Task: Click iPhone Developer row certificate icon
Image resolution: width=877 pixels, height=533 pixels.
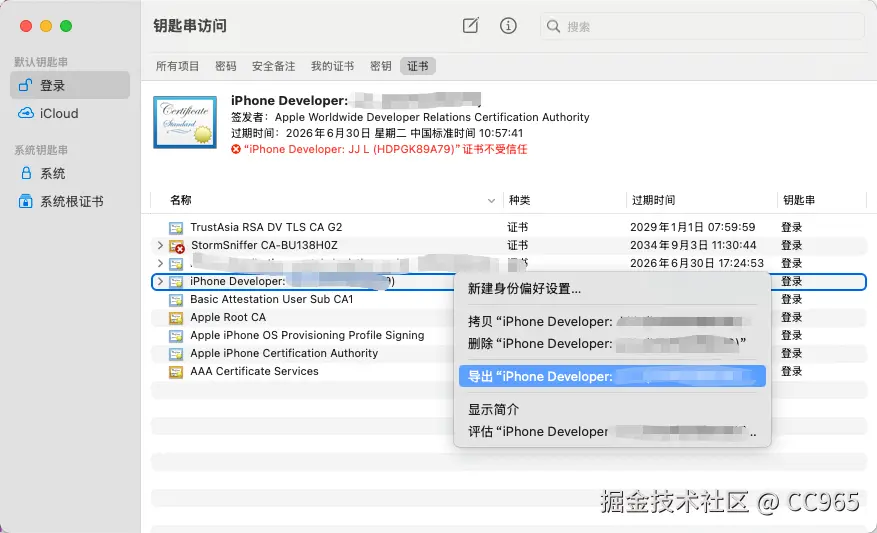Action: (176, 281)
